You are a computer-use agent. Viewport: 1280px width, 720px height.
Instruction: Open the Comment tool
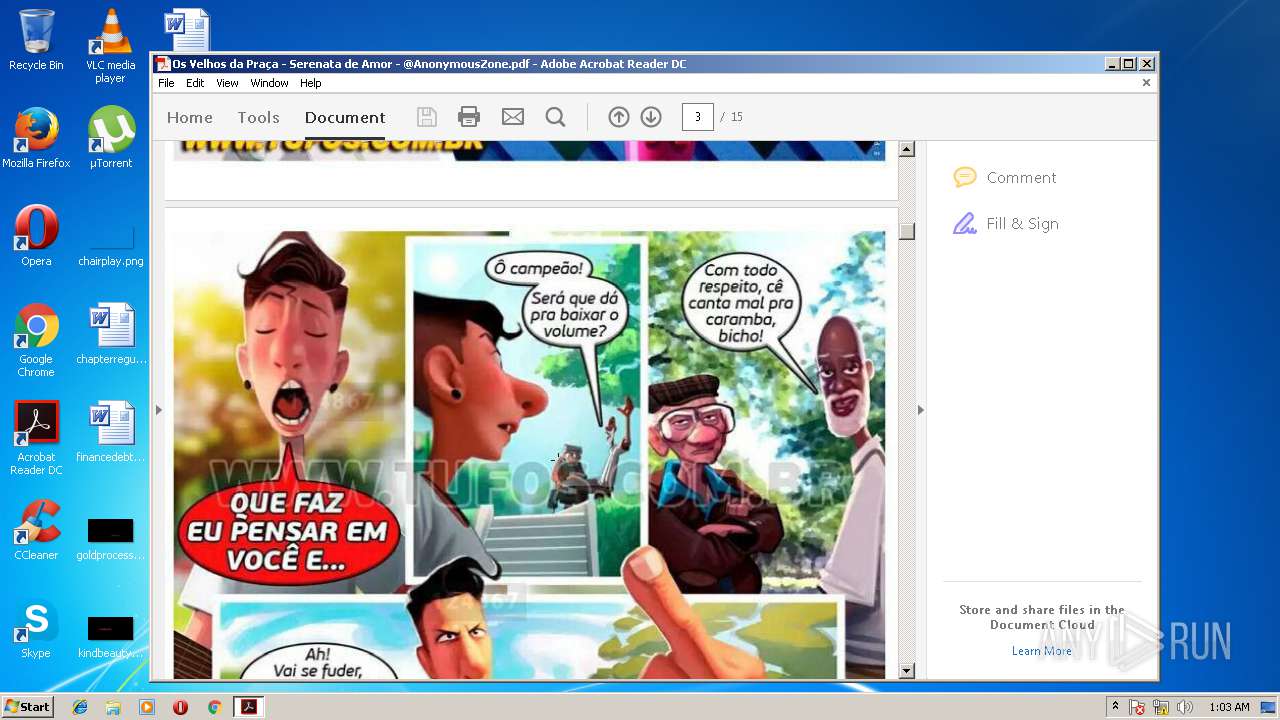point(1005,177)
